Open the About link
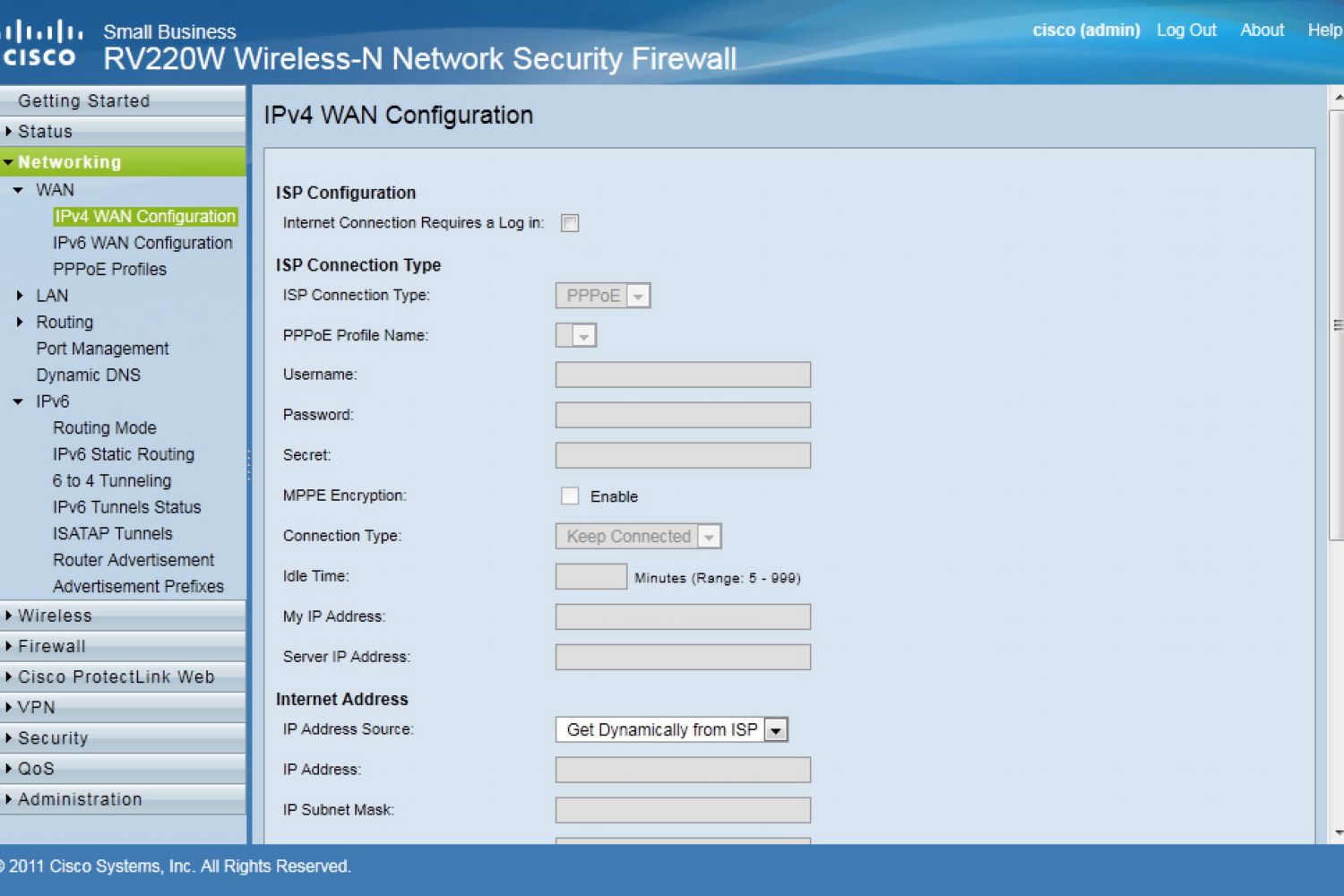Image resolution: width=1344 pixels, height=896 pixels. (1262, 30)
